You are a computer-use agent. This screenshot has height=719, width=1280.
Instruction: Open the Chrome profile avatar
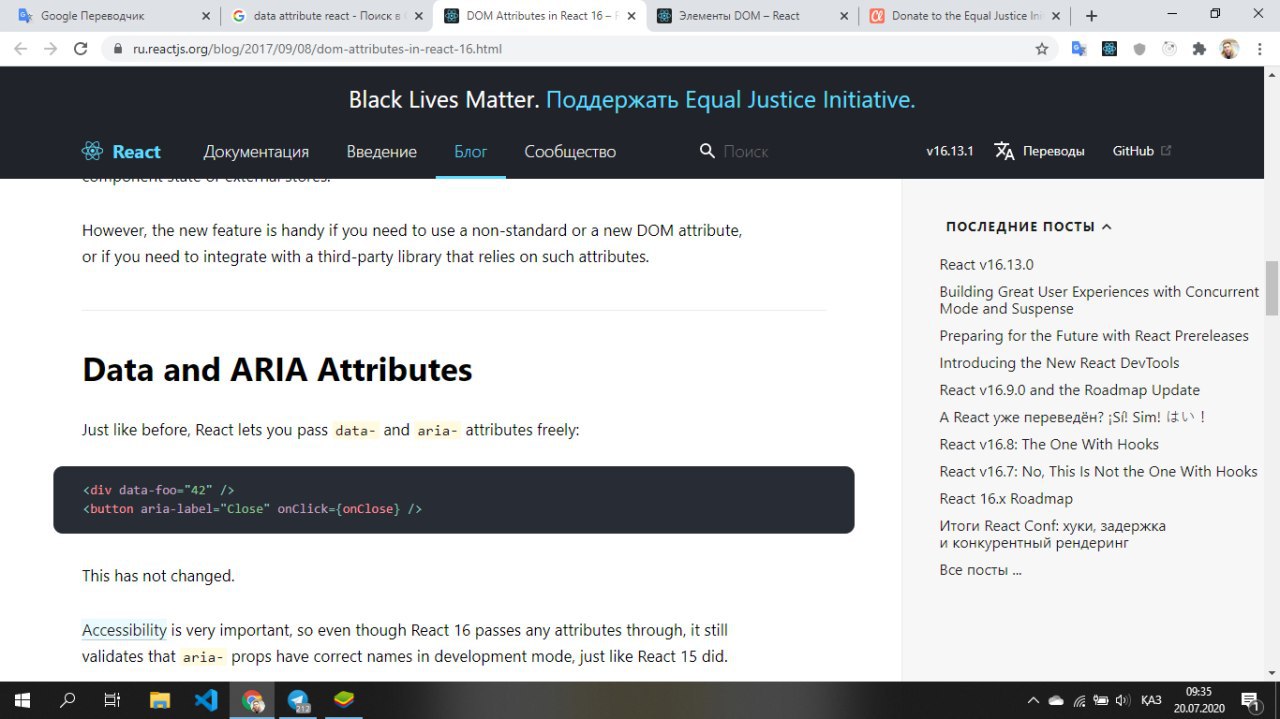pos(1229,48)
